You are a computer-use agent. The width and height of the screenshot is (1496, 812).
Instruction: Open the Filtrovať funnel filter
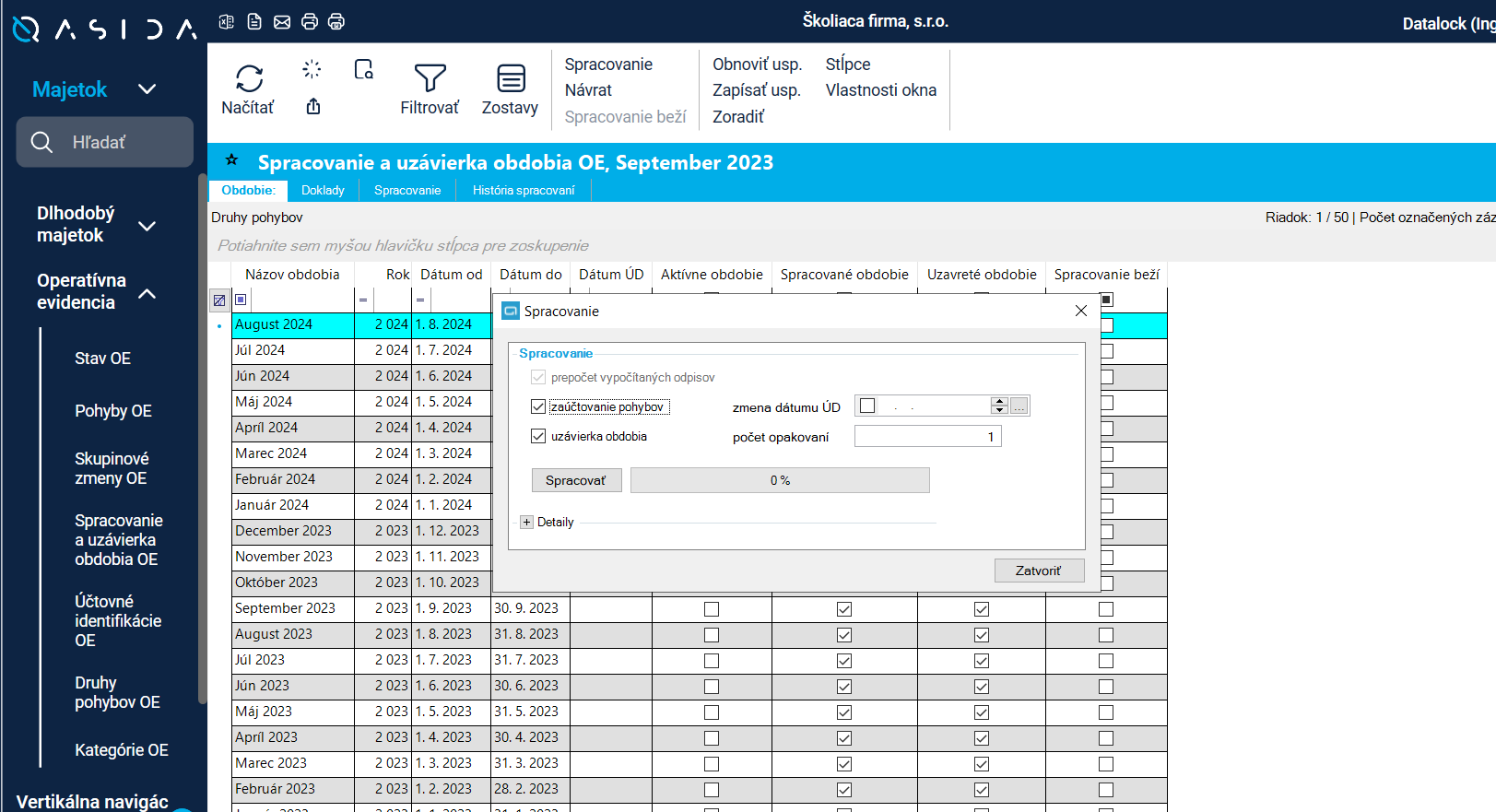tap(430, 79)
